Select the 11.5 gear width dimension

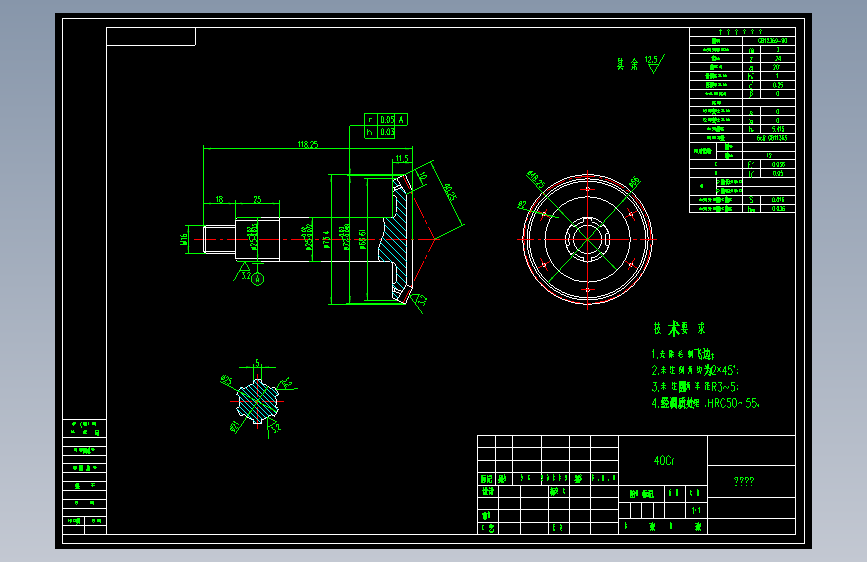pos(402,158)
